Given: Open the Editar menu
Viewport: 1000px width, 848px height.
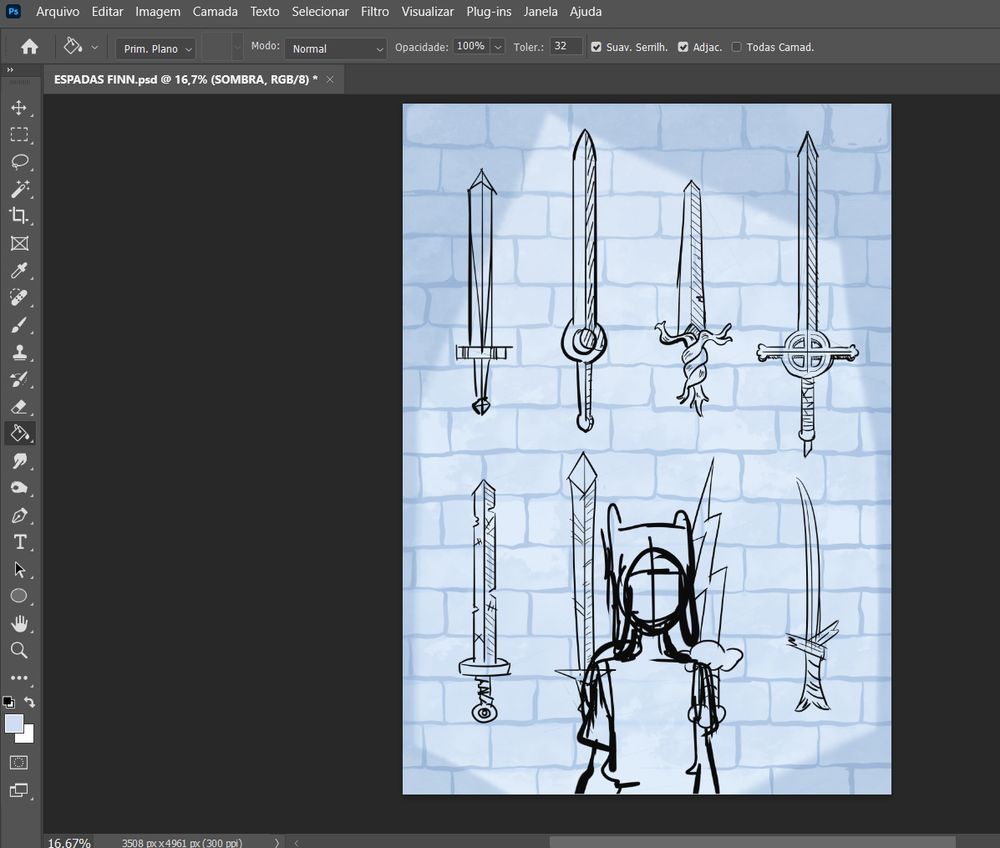Looking at the screenshot, I should 107,11.
